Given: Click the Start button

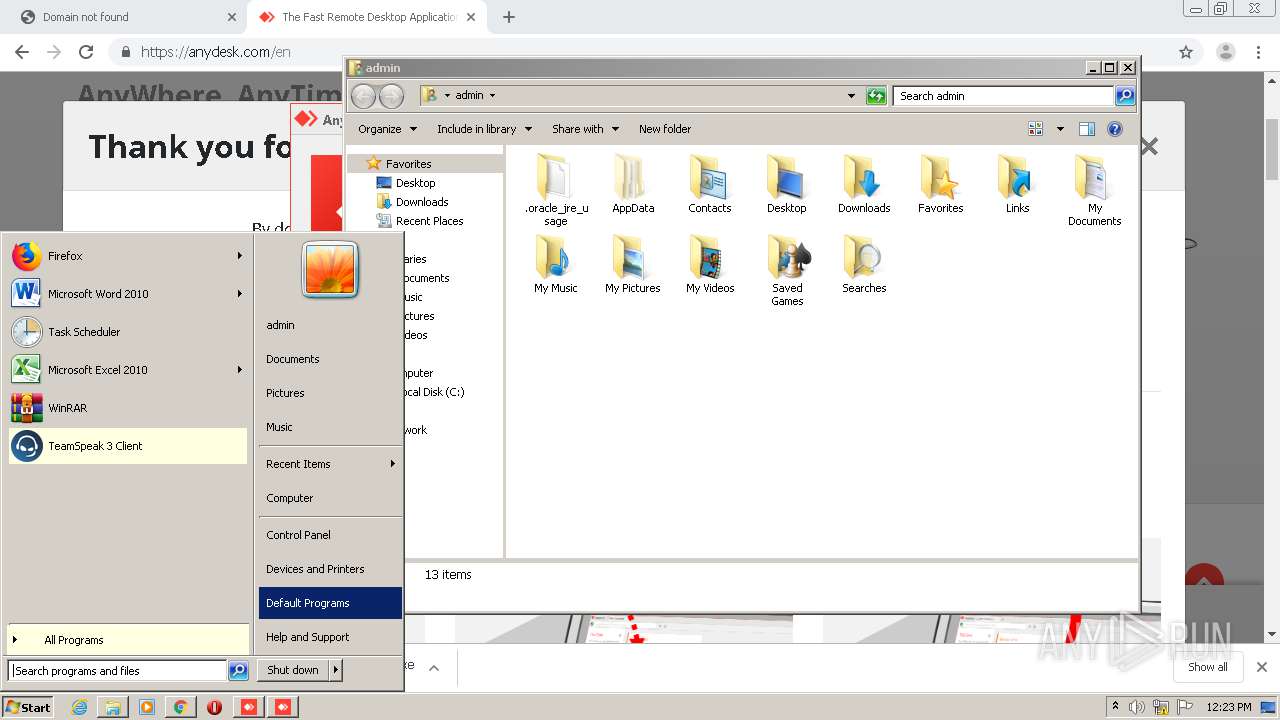Looking at the screenshot, I should 28,707.
